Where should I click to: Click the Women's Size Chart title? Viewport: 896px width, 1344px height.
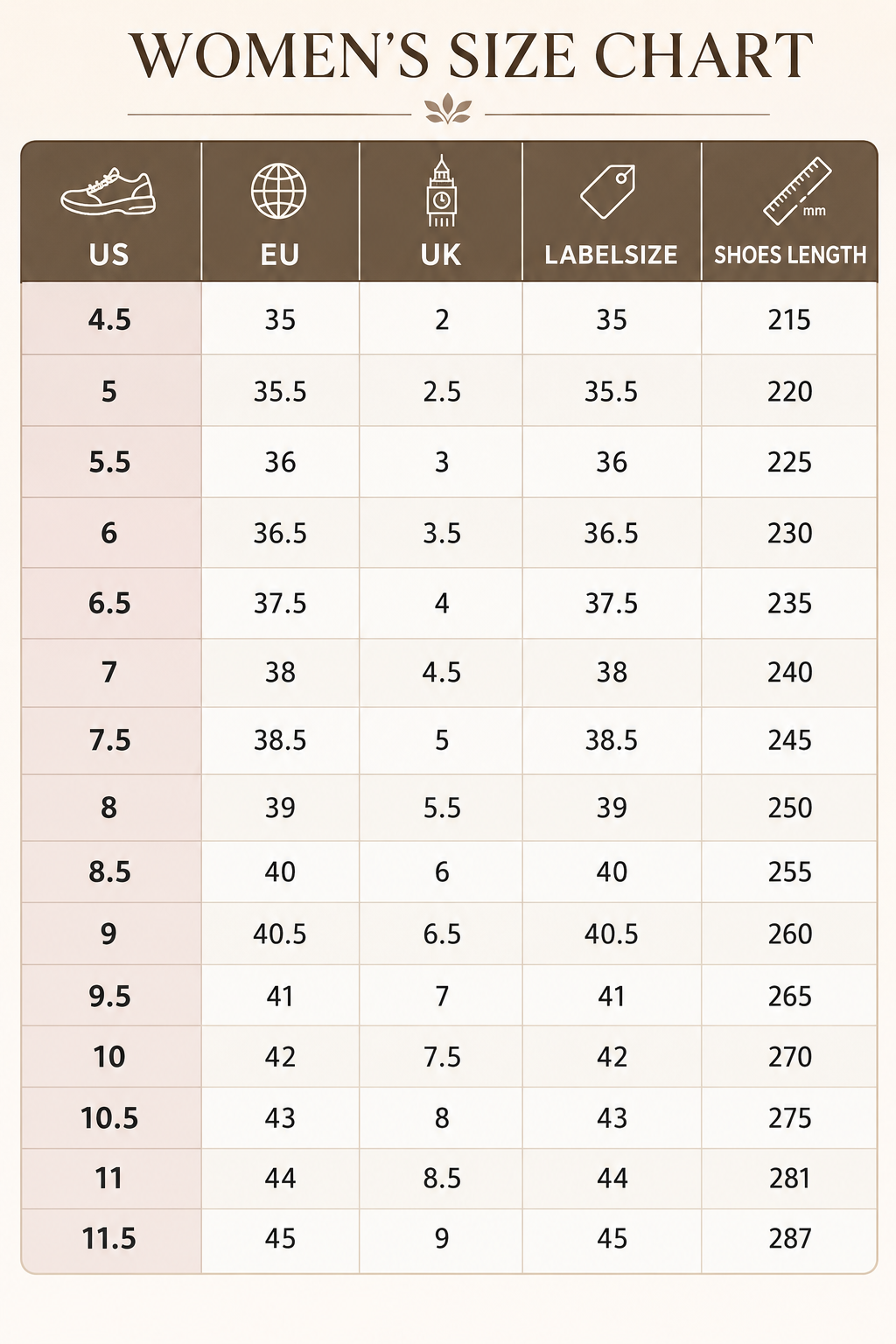coord(472,55)
